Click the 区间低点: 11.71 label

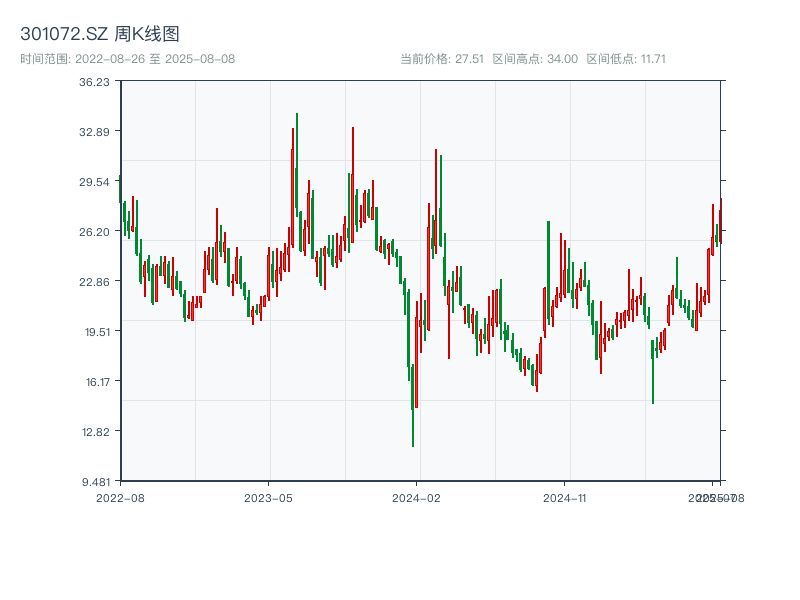[x=626, y=59]
